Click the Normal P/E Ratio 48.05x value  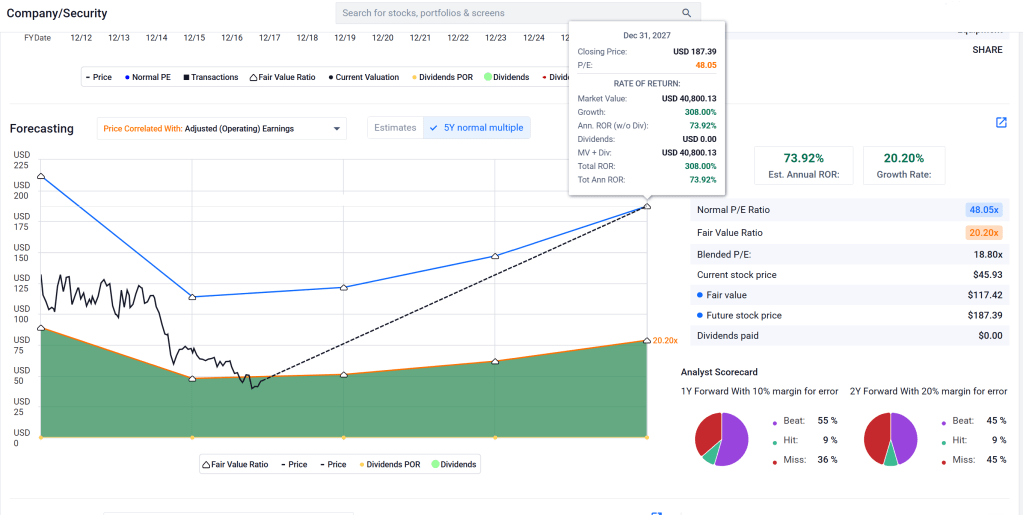pyautogui.click(x=983, y=210)
